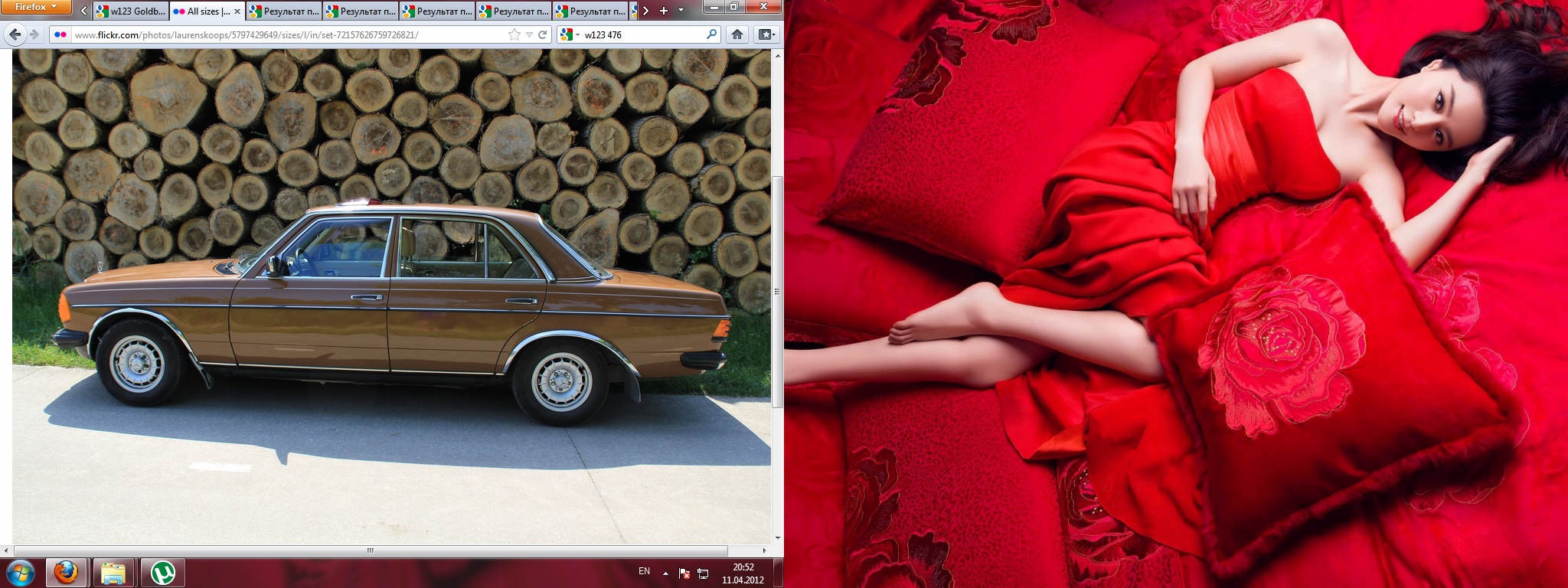Click vertical scrollbar up arrow
The width and height of the screenshot is (1568, 588).
click(x=778, y=54)
